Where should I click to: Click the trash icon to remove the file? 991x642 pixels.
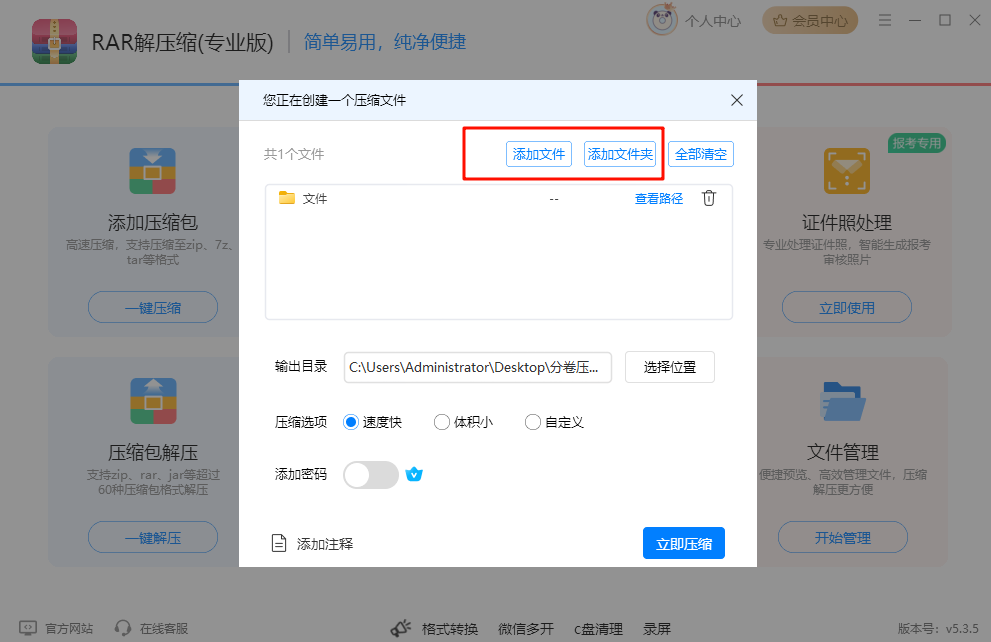[709, 198]
